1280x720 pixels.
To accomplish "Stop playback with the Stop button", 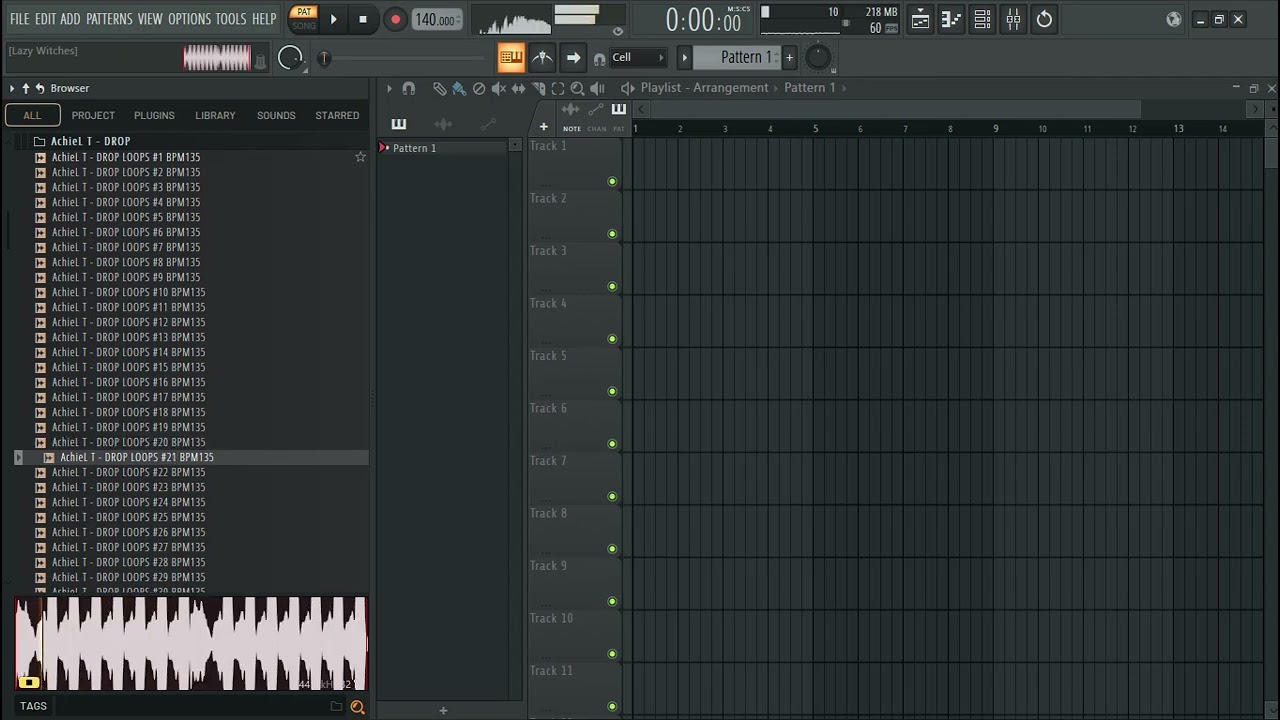I will [363, 19].
